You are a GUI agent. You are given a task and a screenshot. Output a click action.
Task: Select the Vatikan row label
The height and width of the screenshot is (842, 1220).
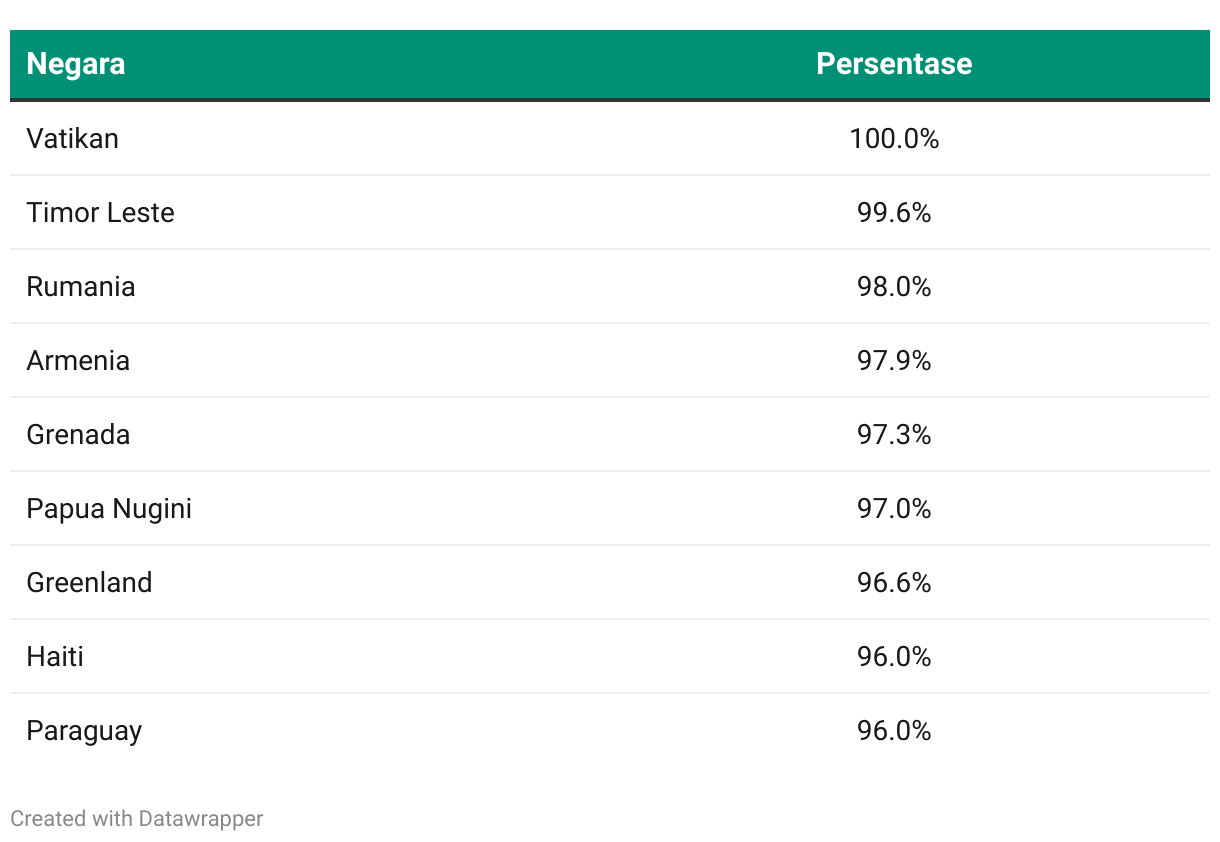[x=73, y=138]
